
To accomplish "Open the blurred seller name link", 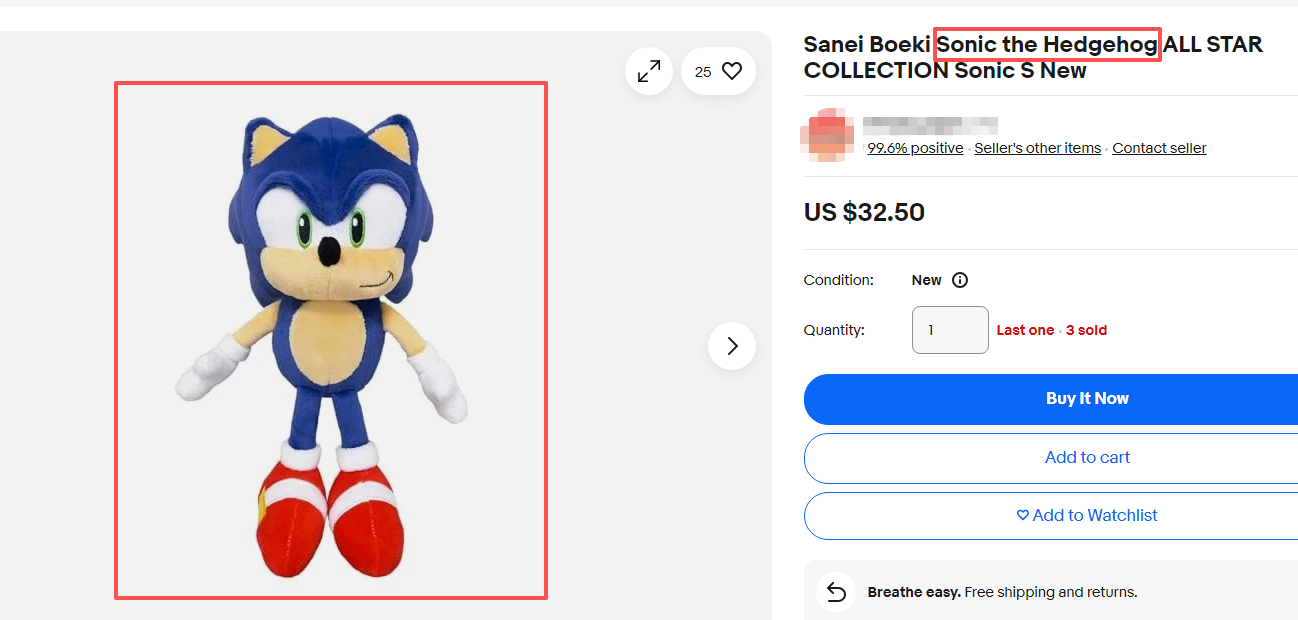I will coord(930,125).
